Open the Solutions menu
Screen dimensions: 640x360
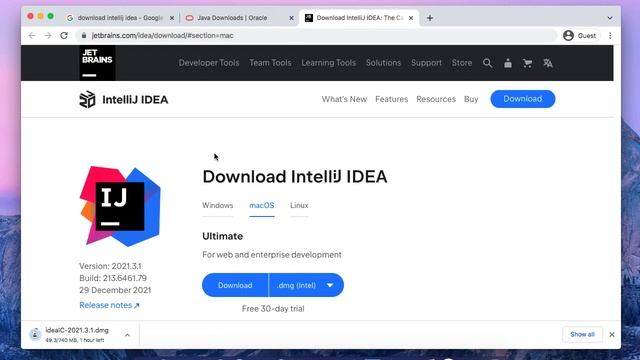coord(383,63)
